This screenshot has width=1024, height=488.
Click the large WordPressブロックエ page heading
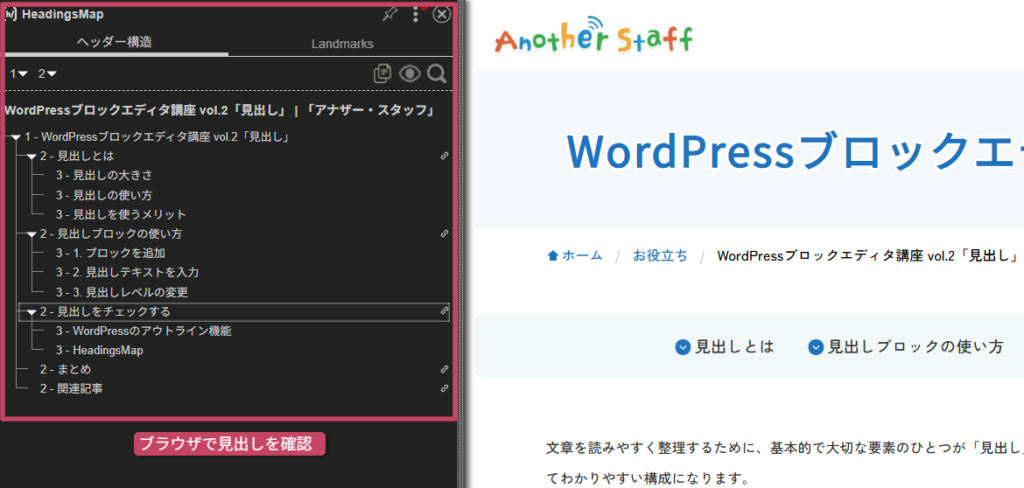point(794,151)
